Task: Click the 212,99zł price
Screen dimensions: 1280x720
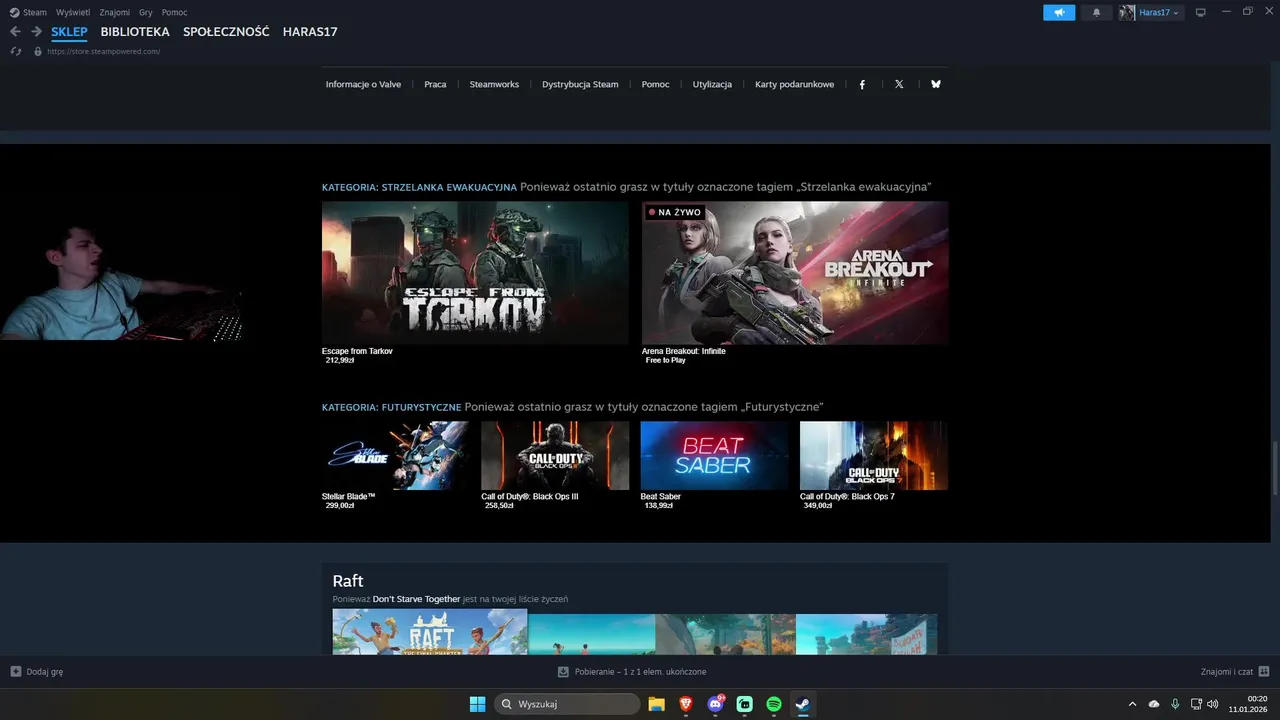Action: pos(340,360)
